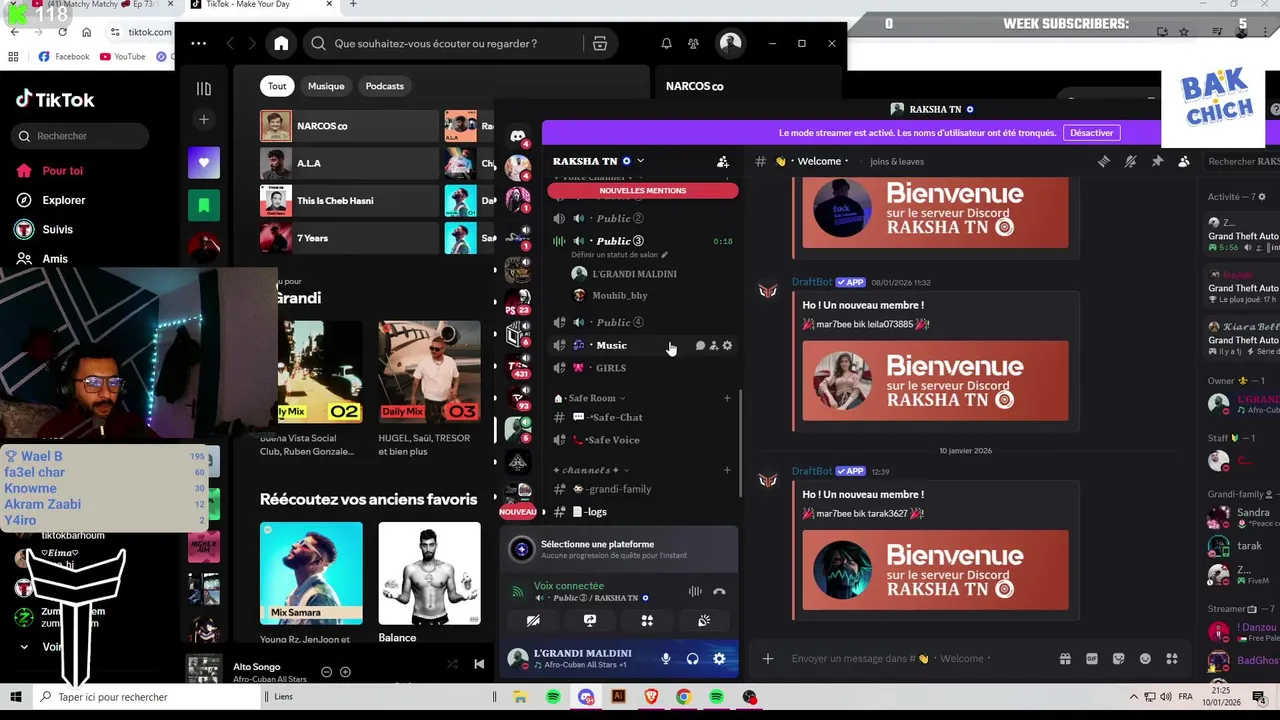
Task: Click the create playlist plus in Spotify sidebar
Action: click(x=204, y=120)
